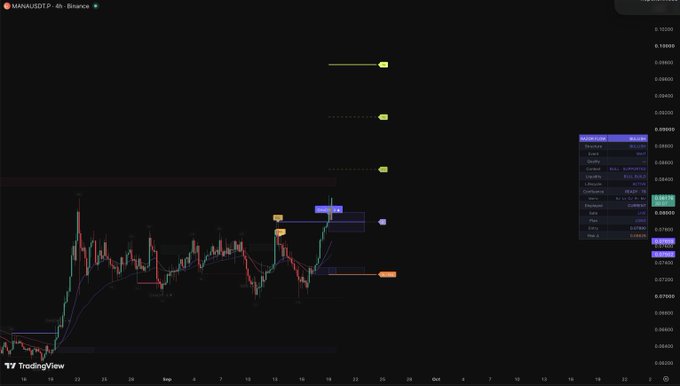Select the middle dotted-line yellow target tag

point(383,117)
